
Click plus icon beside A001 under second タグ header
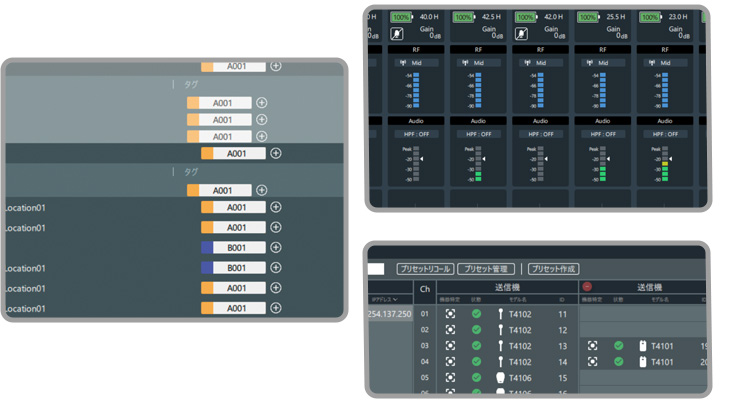pyautogui.click(x=262, y=190)
